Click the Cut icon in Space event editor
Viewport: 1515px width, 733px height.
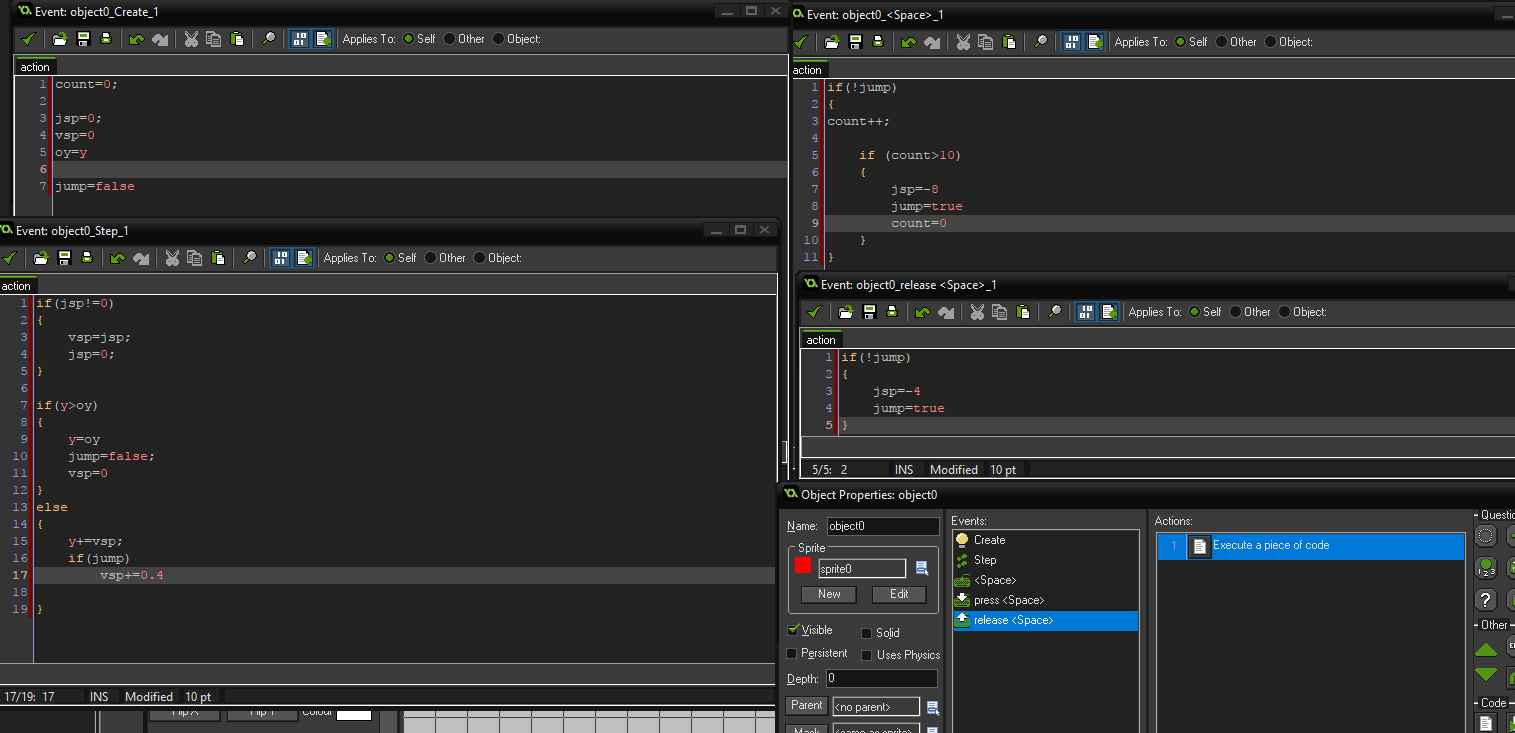[x=963, y=42]
